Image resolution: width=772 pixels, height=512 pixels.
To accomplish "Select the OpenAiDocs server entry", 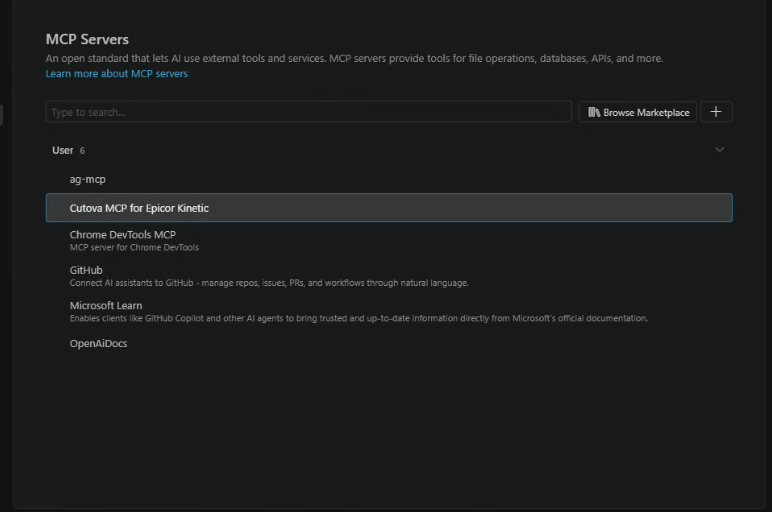I will [x=389, y=343].
